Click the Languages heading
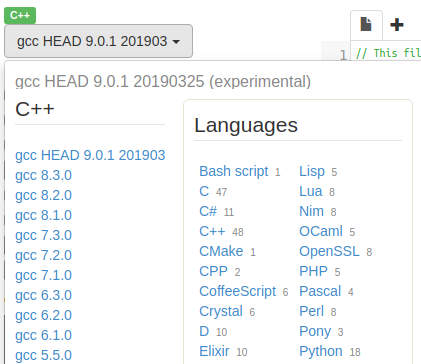 pos(246,125)
